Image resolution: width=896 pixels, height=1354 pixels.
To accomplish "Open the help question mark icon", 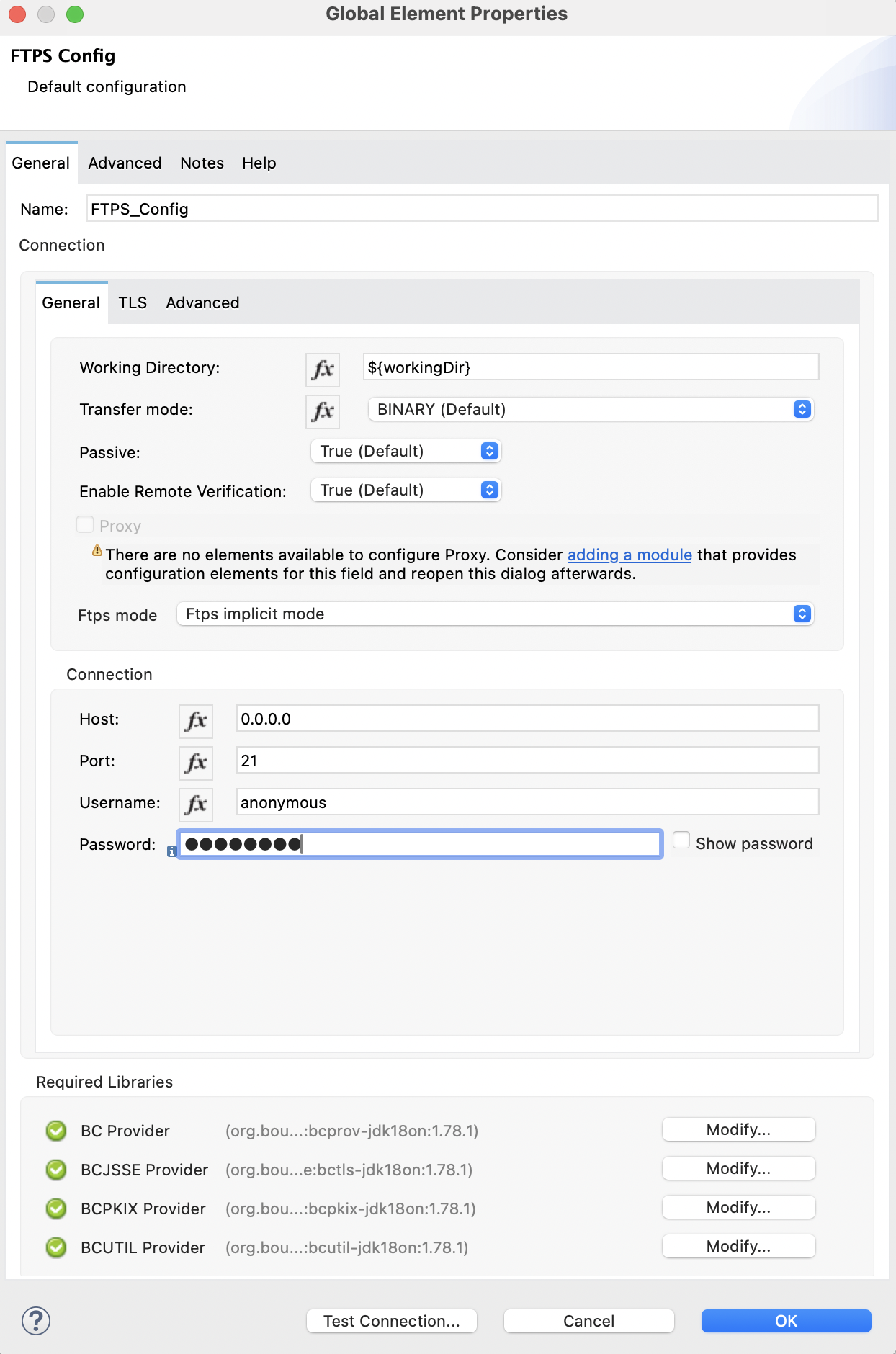I will [x=36, y=1321].
